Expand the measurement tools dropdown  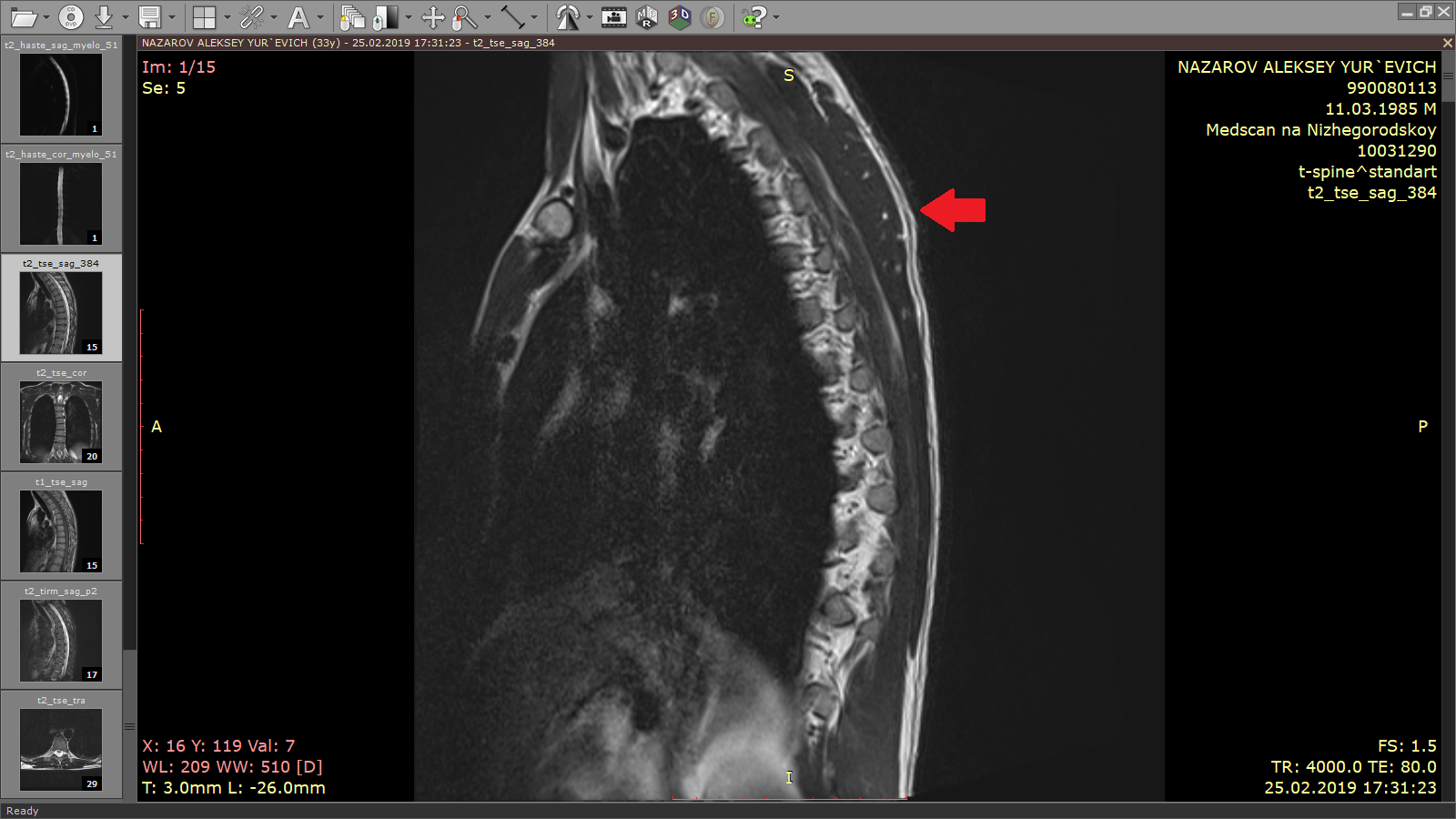pos(534,17)
